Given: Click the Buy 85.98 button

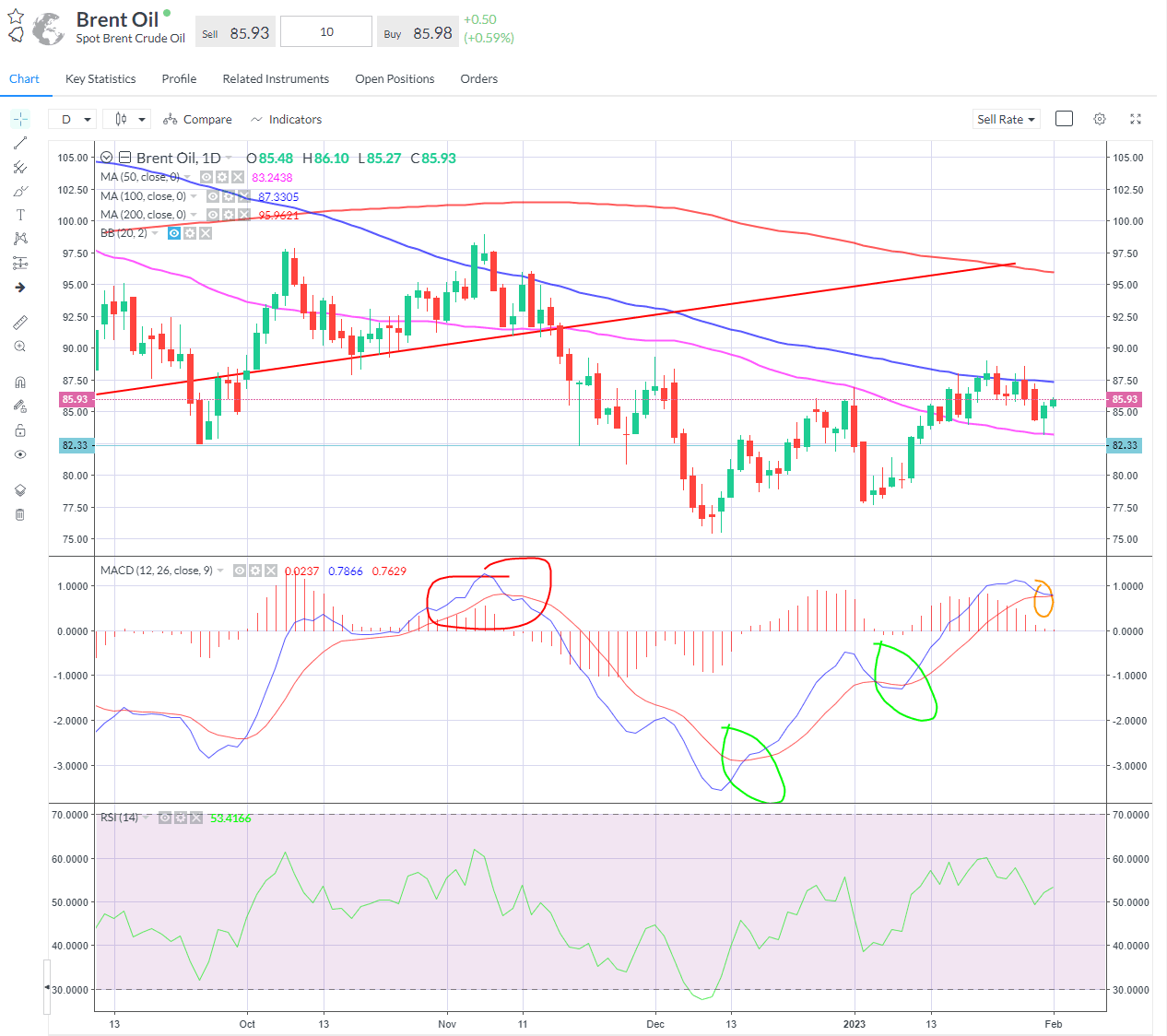Looking at the screenshot, I should (x=418, y=32).
